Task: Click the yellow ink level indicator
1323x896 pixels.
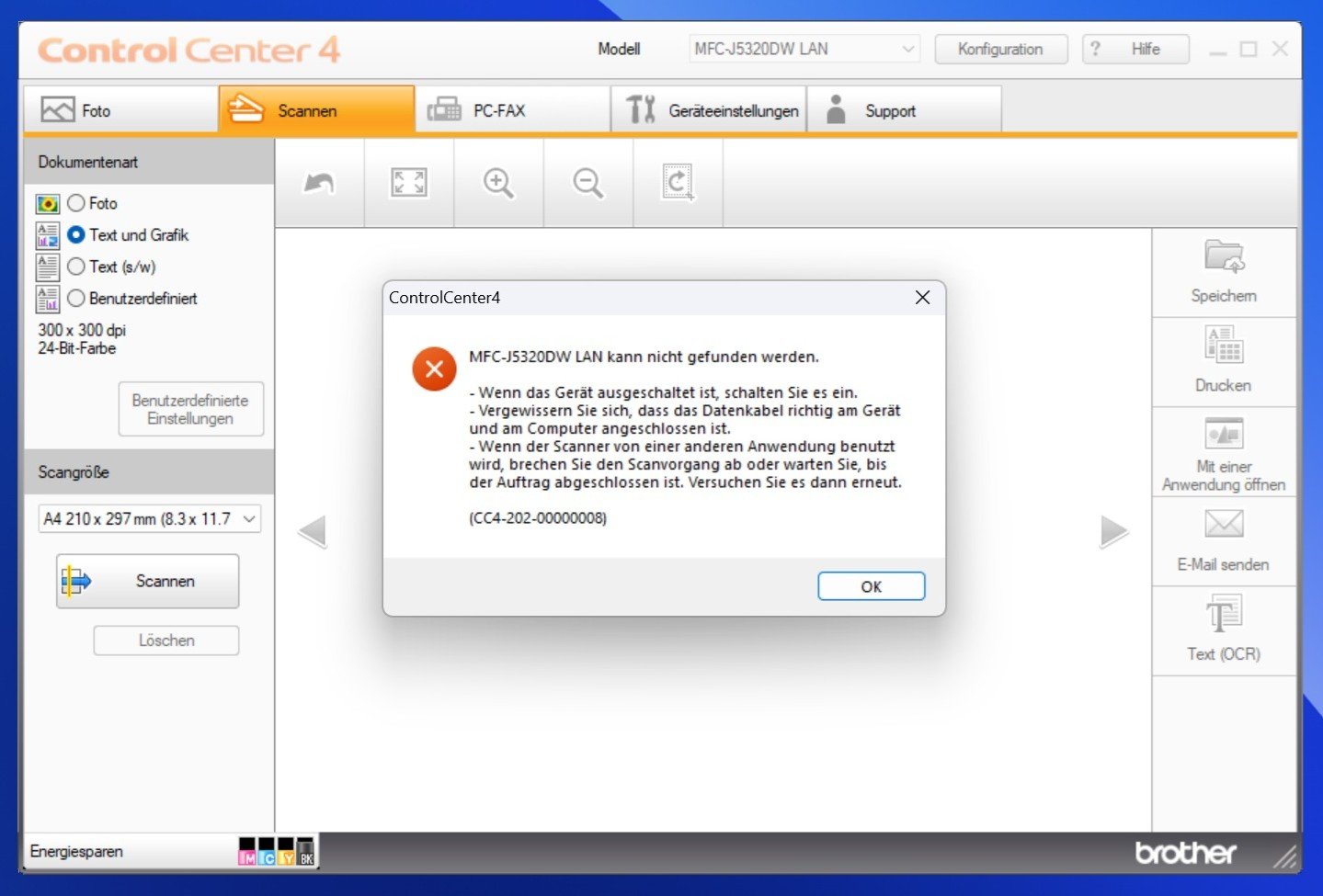Action: [x=286, y=851]
